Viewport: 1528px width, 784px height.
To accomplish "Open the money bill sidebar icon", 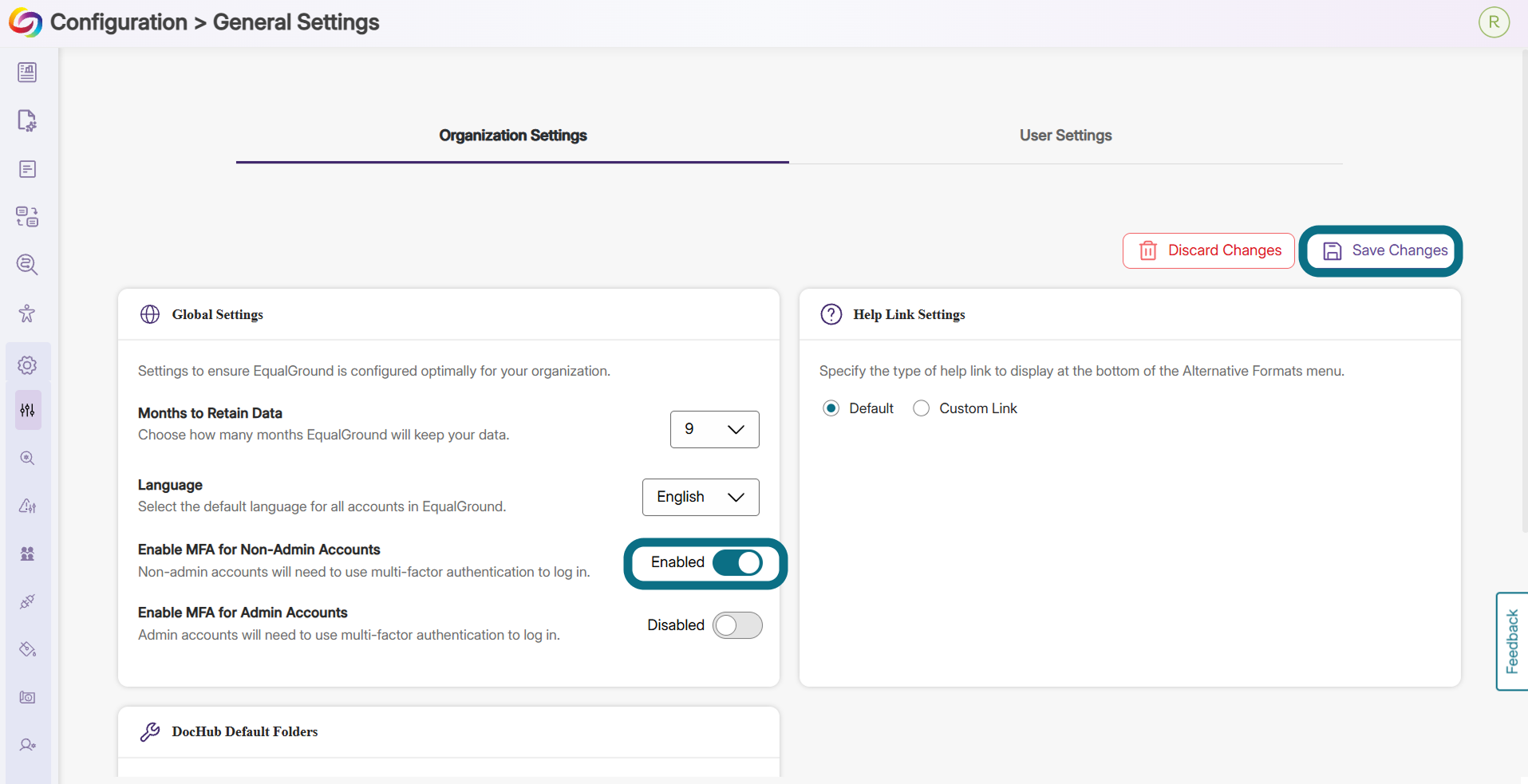I will coord(27,697).
